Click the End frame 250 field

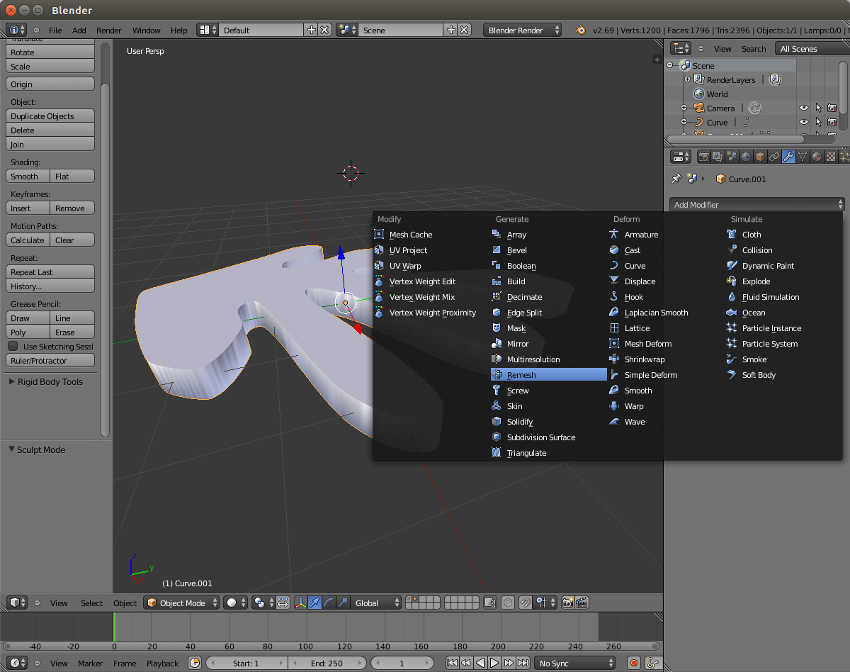click(x=326, y=663)
